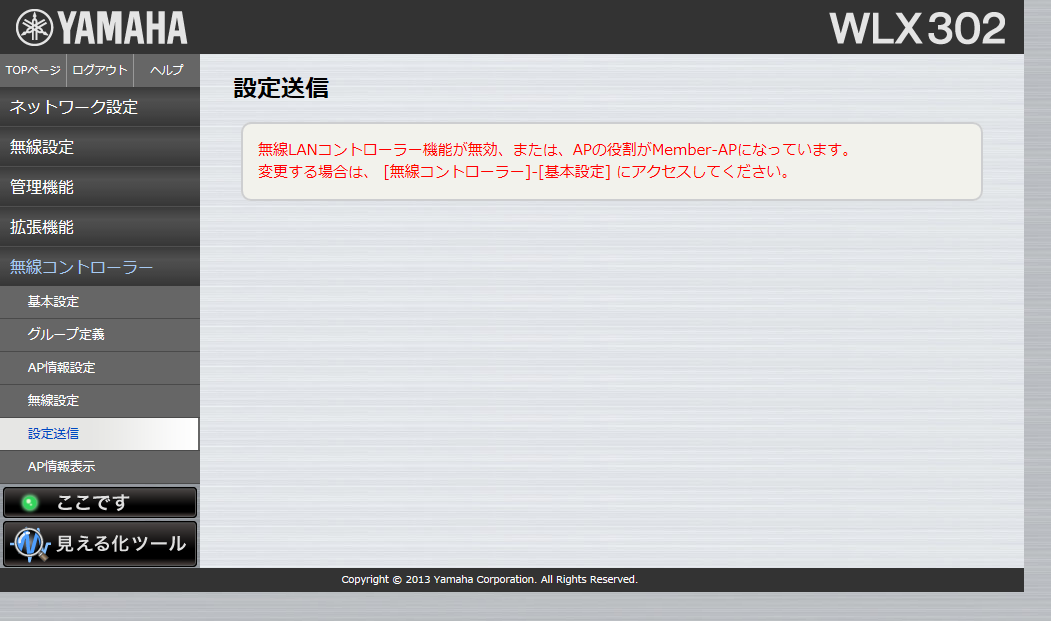The height and width of the screenshot is (621, 1051).
Task: Expand the 管理機能 section
Action: click(x=100, y=187)
